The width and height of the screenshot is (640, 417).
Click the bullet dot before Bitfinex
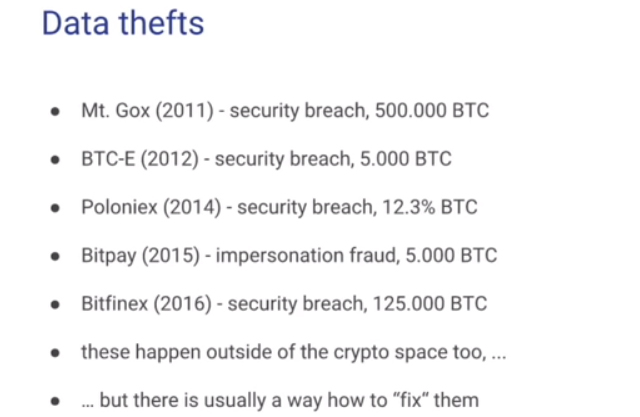click(x=55, y=305)
